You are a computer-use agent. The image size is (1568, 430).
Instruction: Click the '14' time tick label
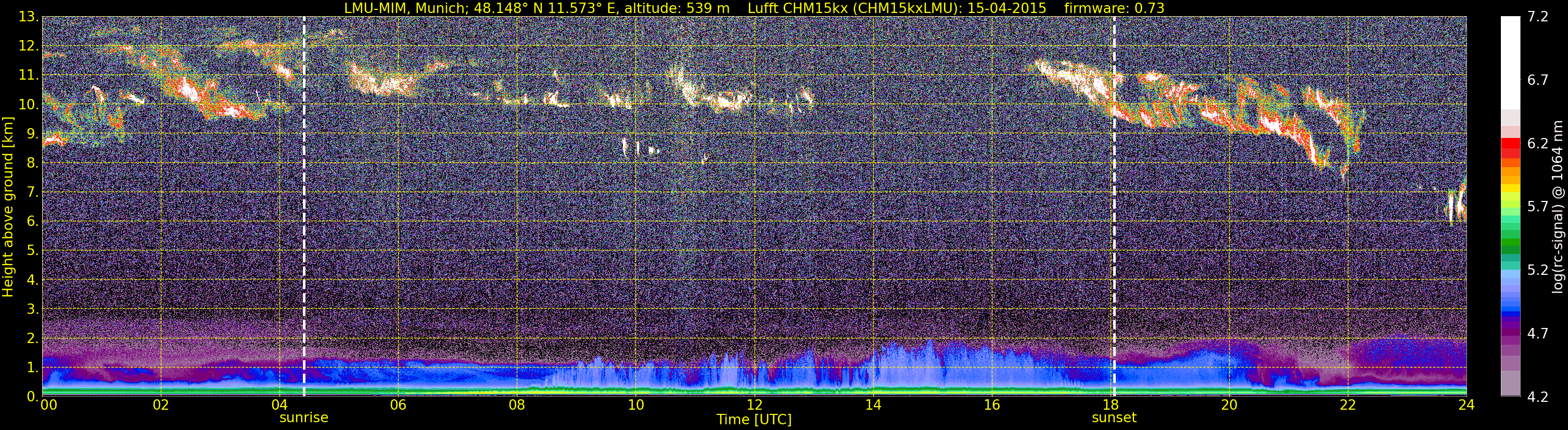click(x=873, y=406)
